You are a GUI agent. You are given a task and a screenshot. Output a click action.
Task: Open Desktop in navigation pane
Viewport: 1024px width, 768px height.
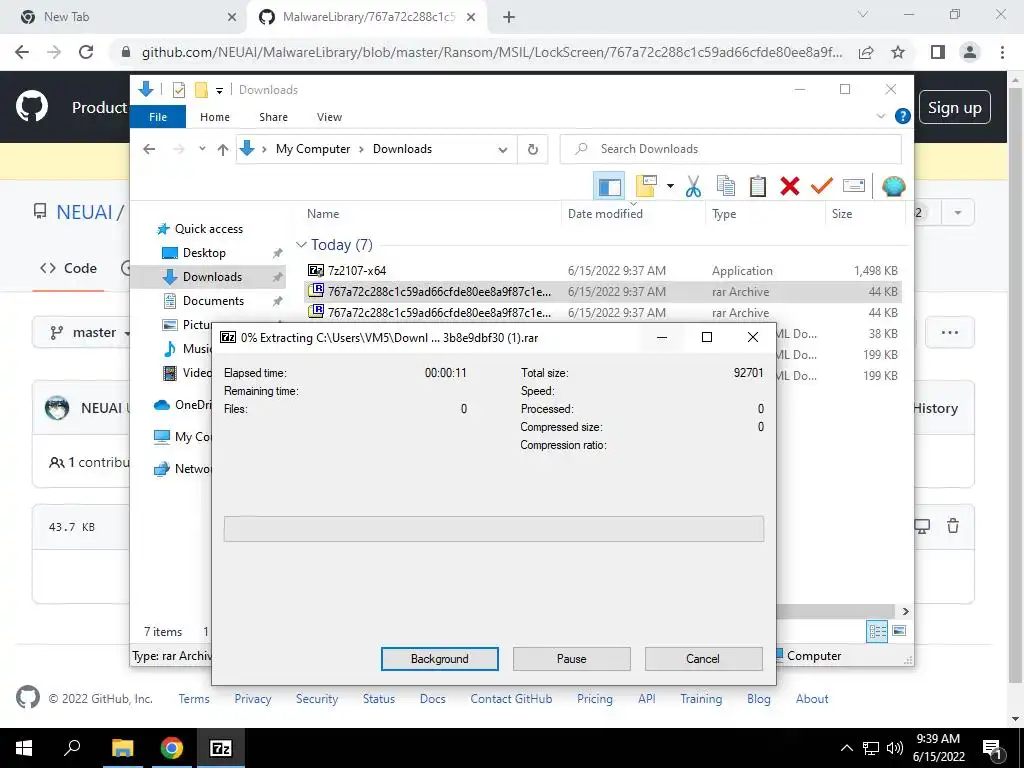click(204, 253)
